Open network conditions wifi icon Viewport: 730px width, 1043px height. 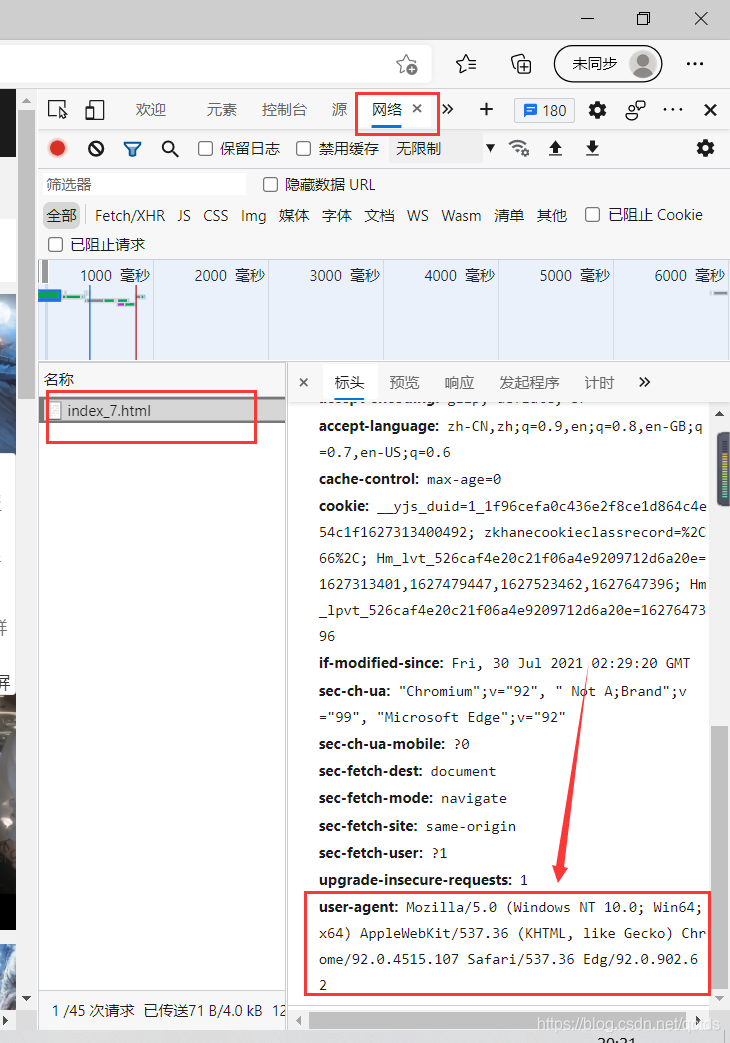tap(518, 148)
